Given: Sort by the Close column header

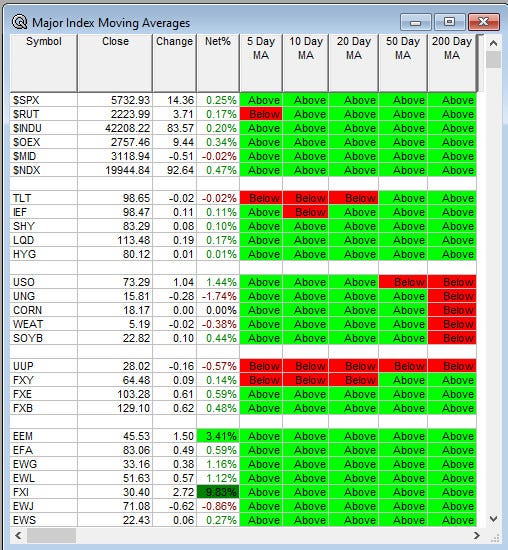Looking at the screenshot, I should 115,63.
